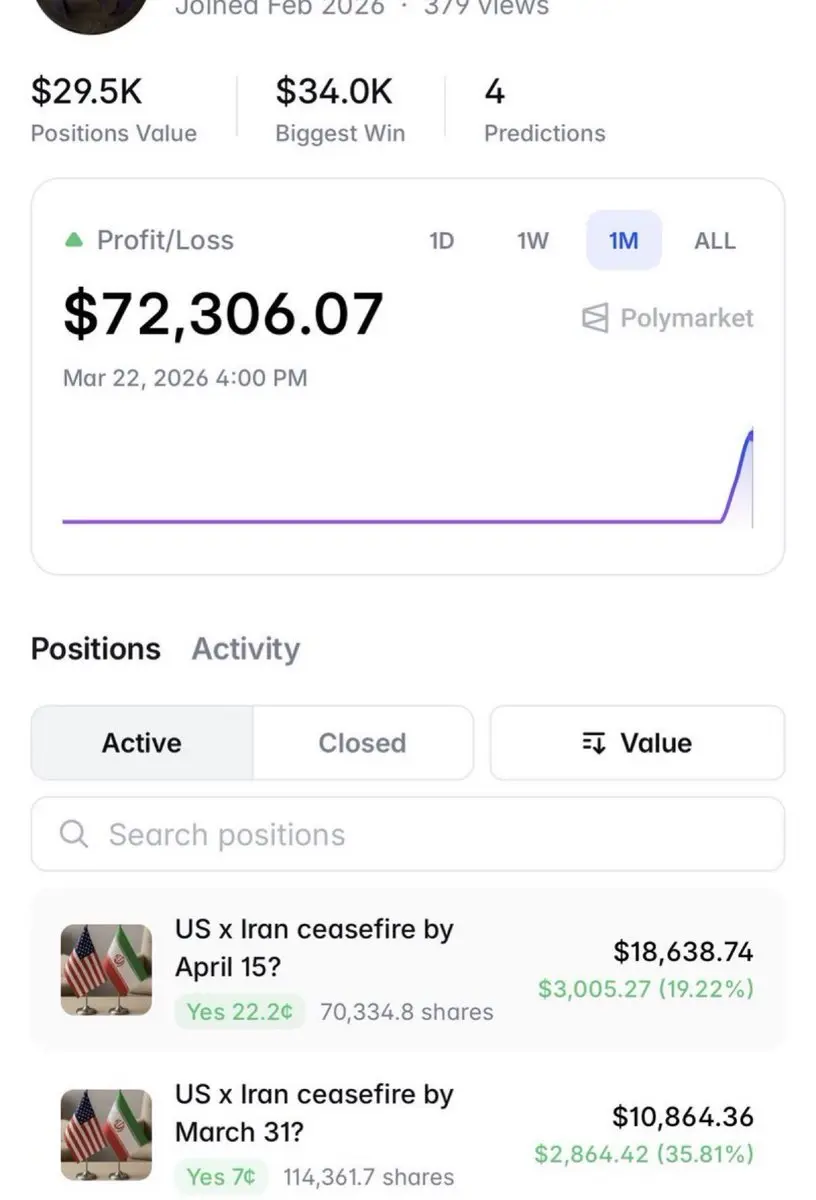Click the April 15 ceasefire flags thumbnail

[106, 970]
